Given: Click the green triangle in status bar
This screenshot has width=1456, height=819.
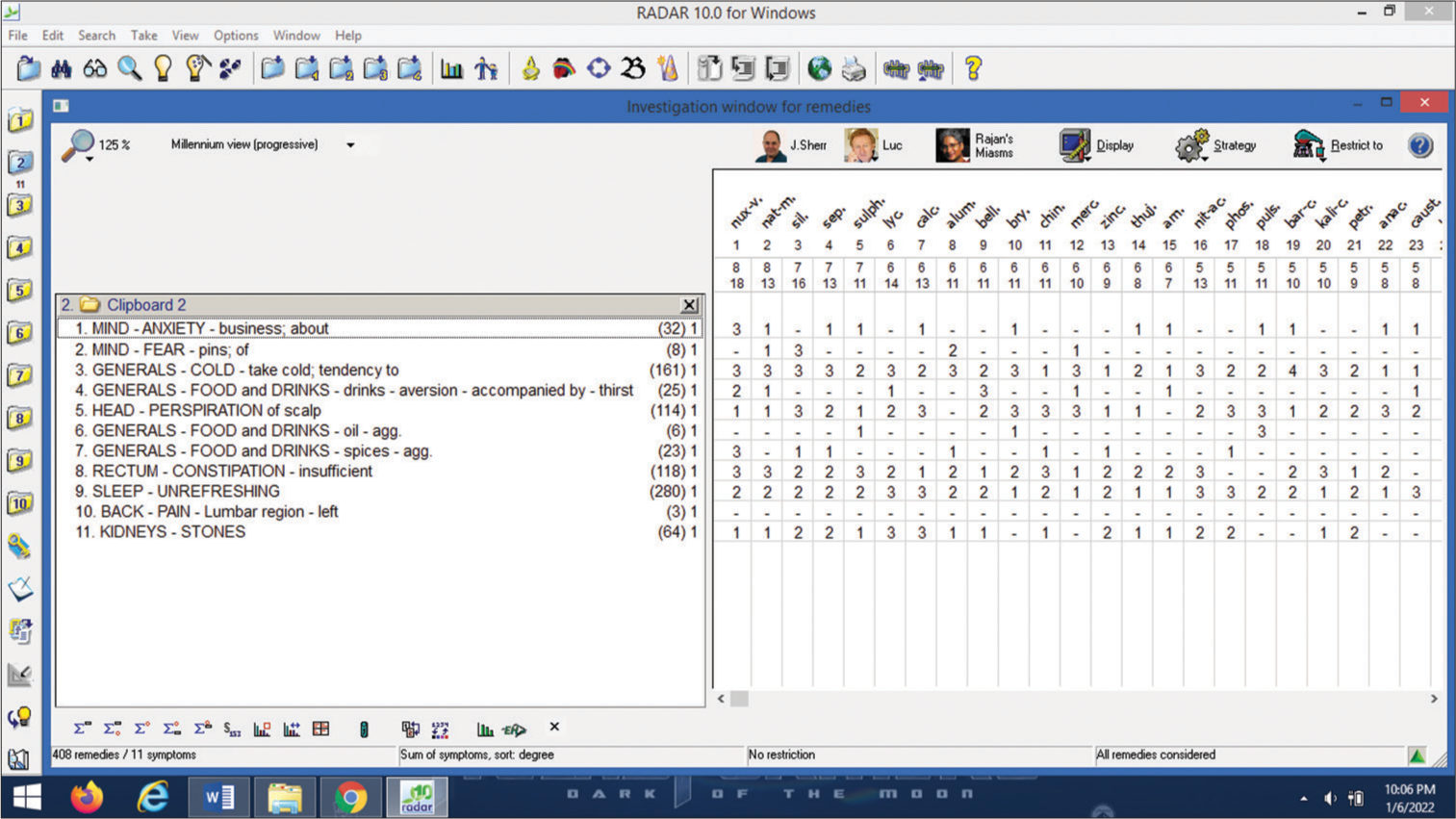Looking at the screenshot, I should 1418,755.
